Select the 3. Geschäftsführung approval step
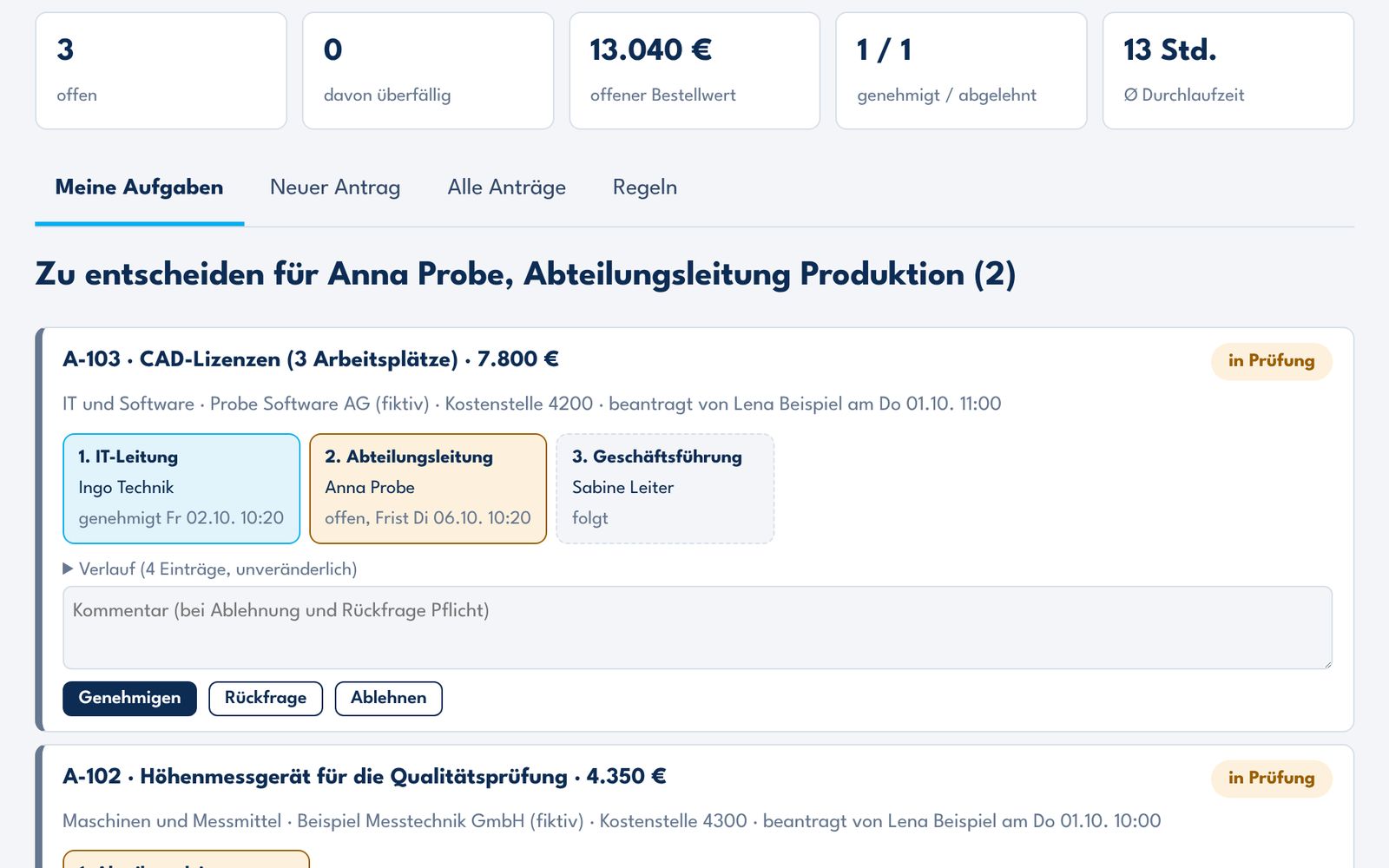 click(665, 489)
